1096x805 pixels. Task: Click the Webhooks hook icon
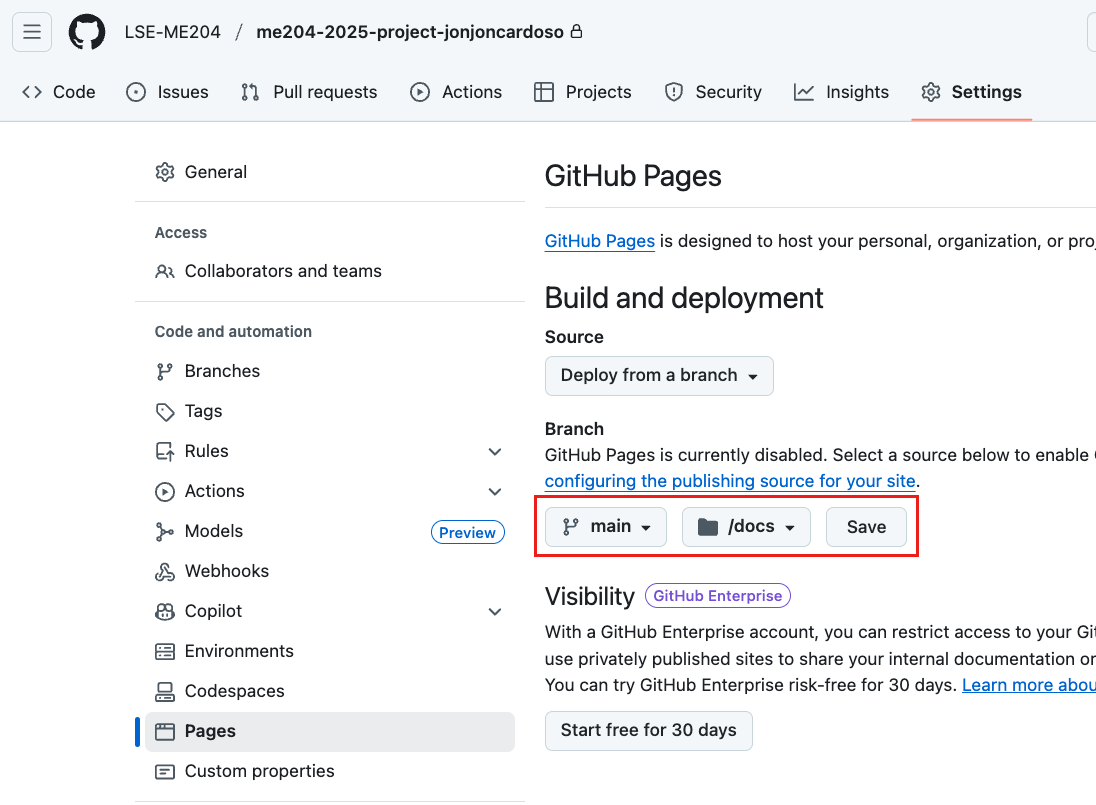click(x=165, y=572)
